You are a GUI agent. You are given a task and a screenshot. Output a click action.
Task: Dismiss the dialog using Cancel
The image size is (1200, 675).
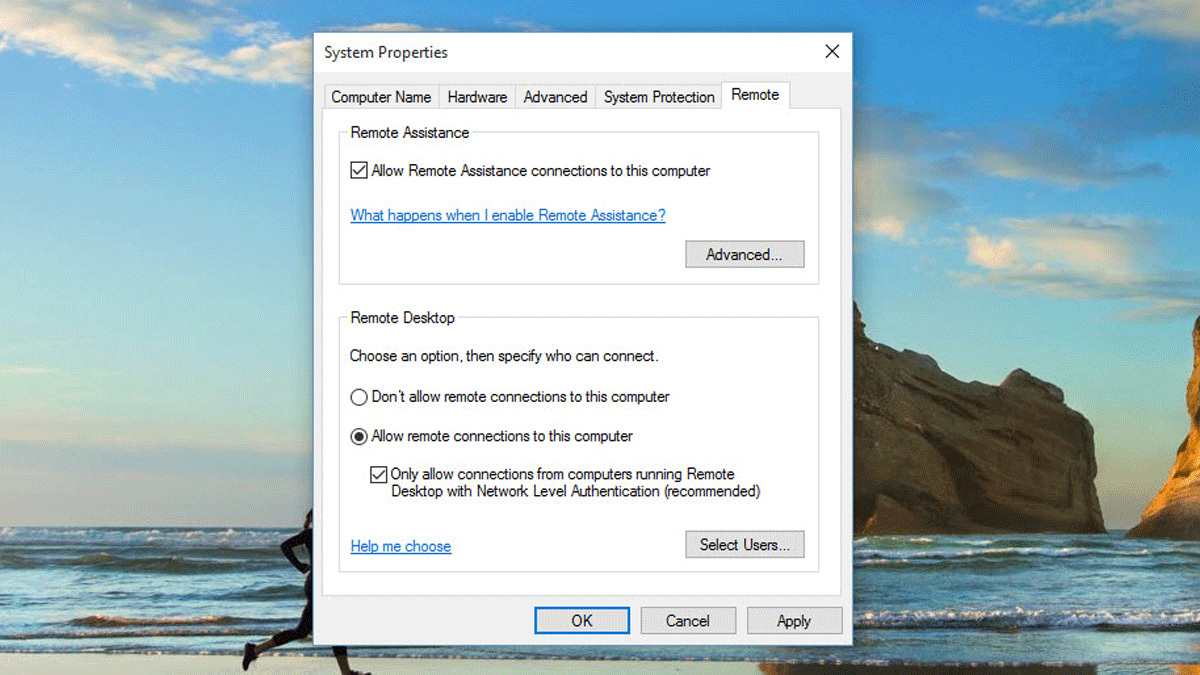pos(688,620)
